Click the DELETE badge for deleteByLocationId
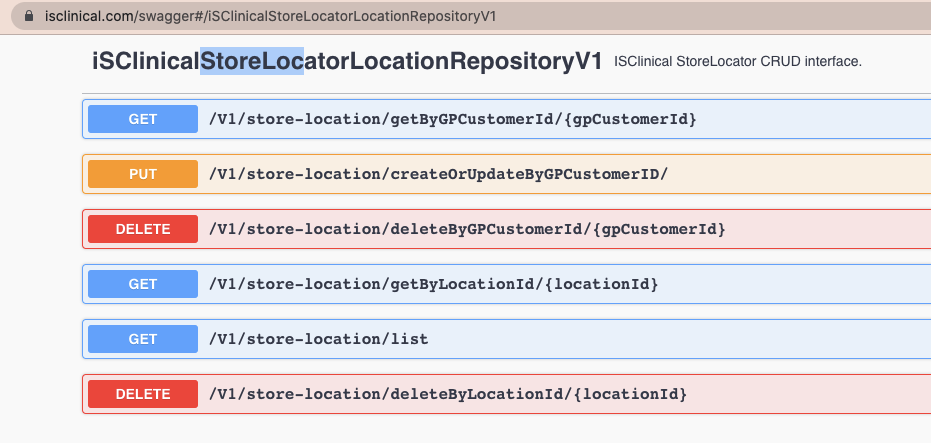The height and width of the screenshot is (443, 931). click(x=142, y=394)
